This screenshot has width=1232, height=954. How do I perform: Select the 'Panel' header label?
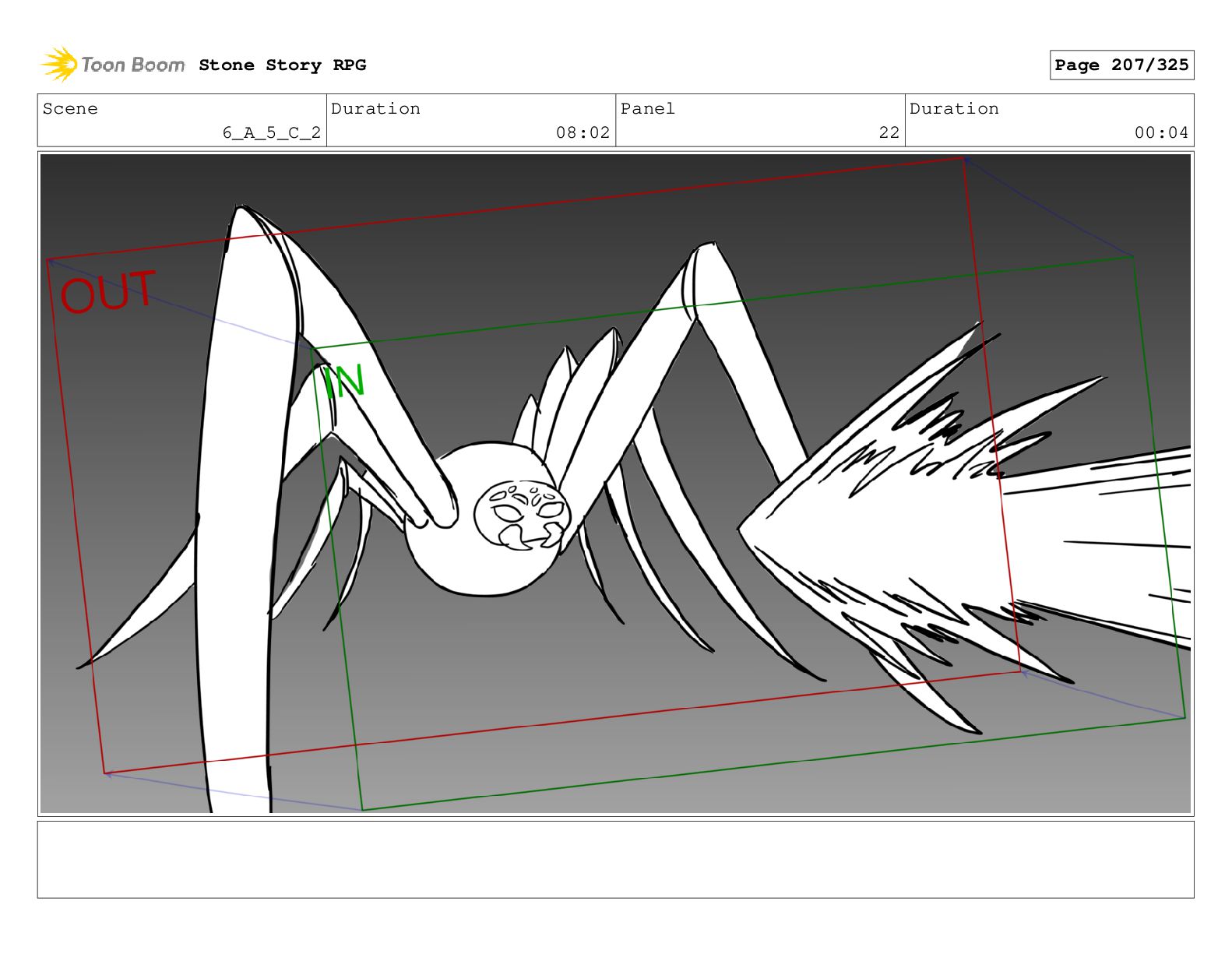[648, 108]
